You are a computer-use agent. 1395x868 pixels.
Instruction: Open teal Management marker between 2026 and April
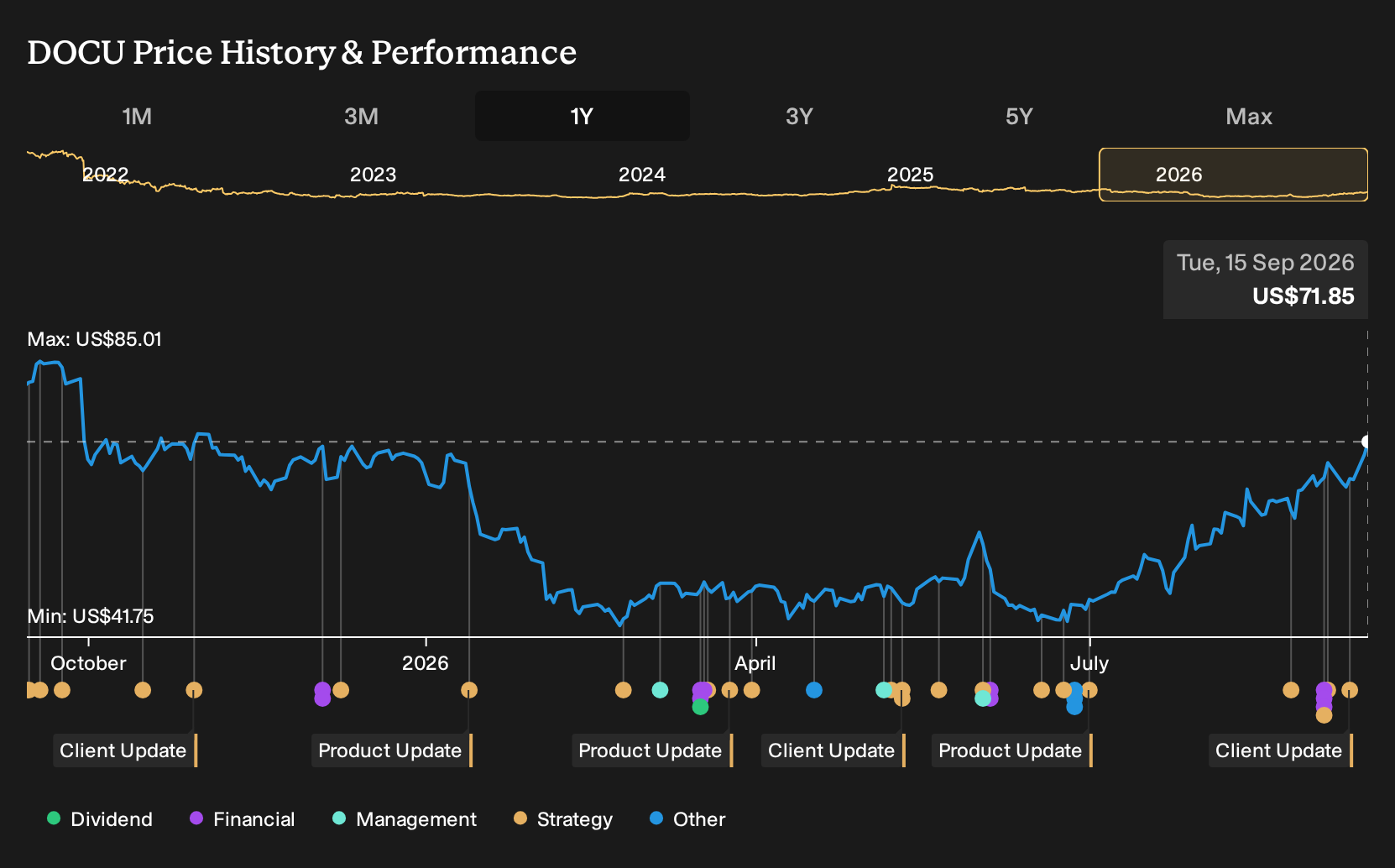tap(660, 690)
